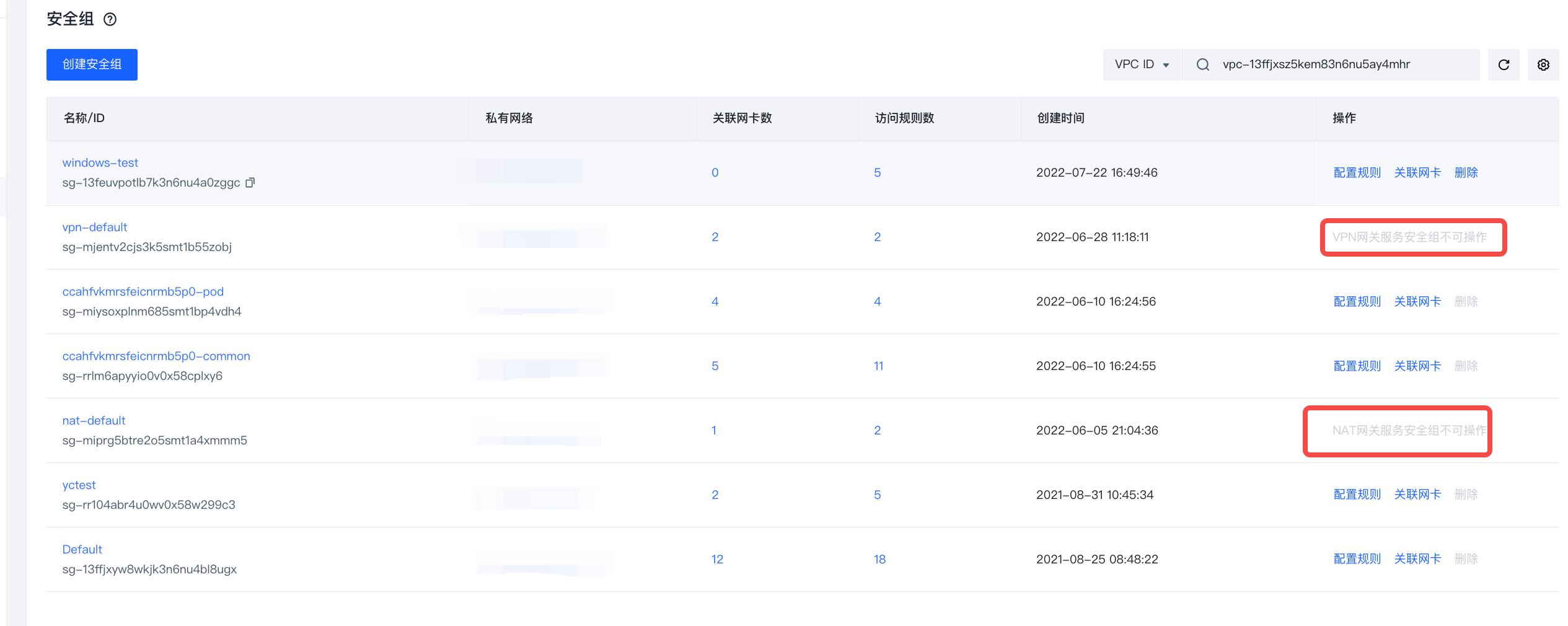Configure rules for windows-test
This screenshot has height=626, width=1568.
click(x=1357, y=172)
